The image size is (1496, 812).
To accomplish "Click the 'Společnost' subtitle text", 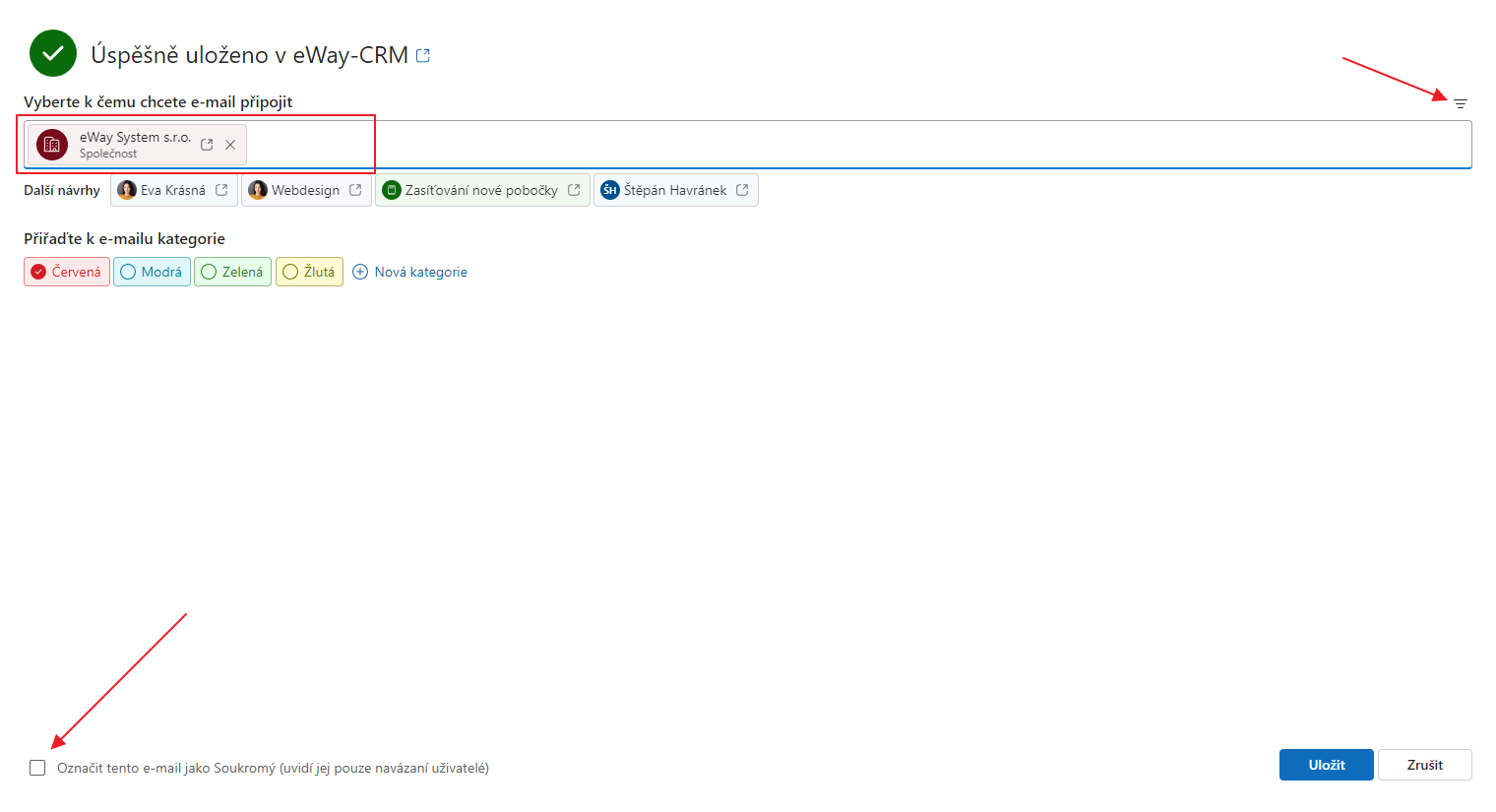I will tap(108, 154).
